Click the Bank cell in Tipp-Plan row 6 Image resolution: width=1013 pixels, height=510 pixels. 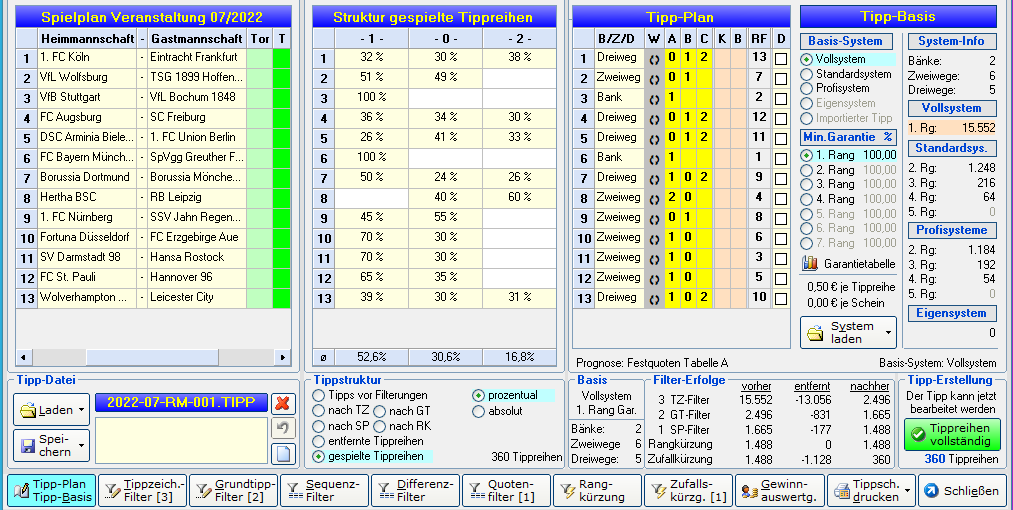tap(619, 158)
